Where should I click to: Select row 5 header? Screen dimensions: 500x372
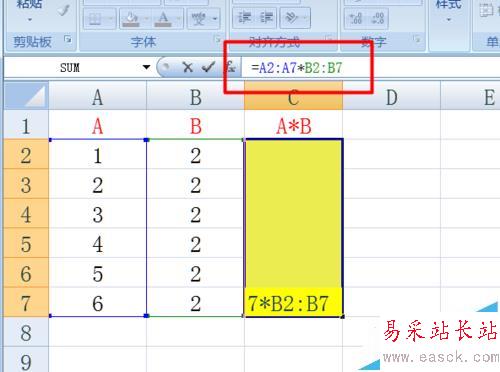(26, 243)
